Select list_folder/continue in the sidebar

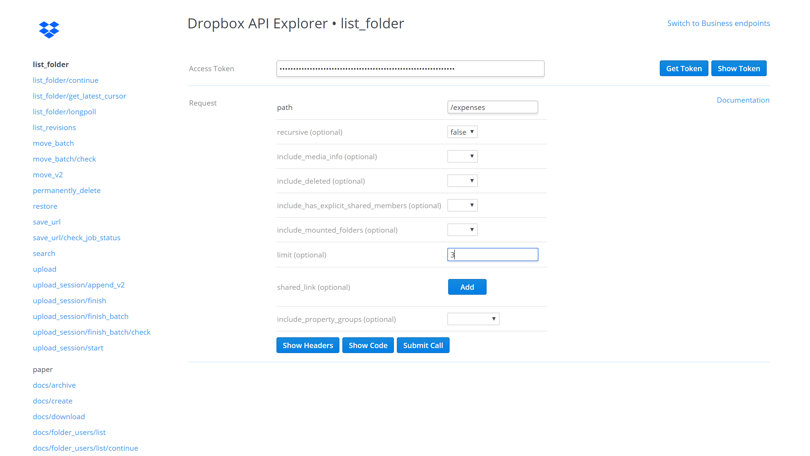click(65, 80)
